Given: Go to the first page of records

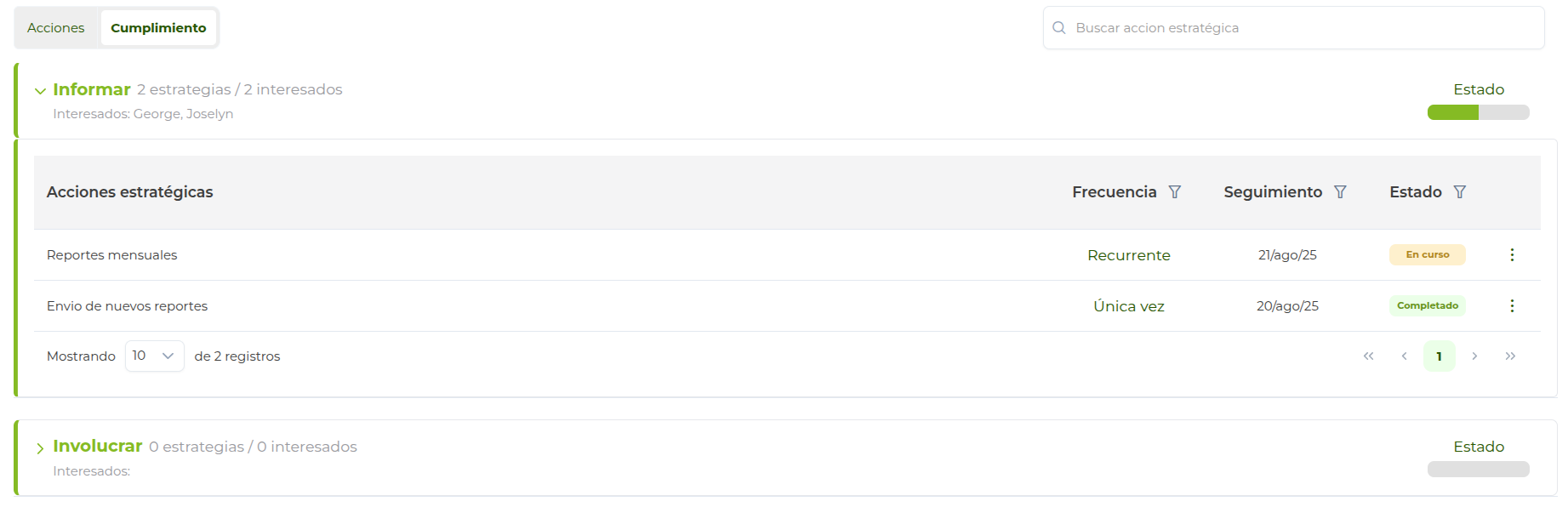Looking at the screenshot, I should (1368, 356).
